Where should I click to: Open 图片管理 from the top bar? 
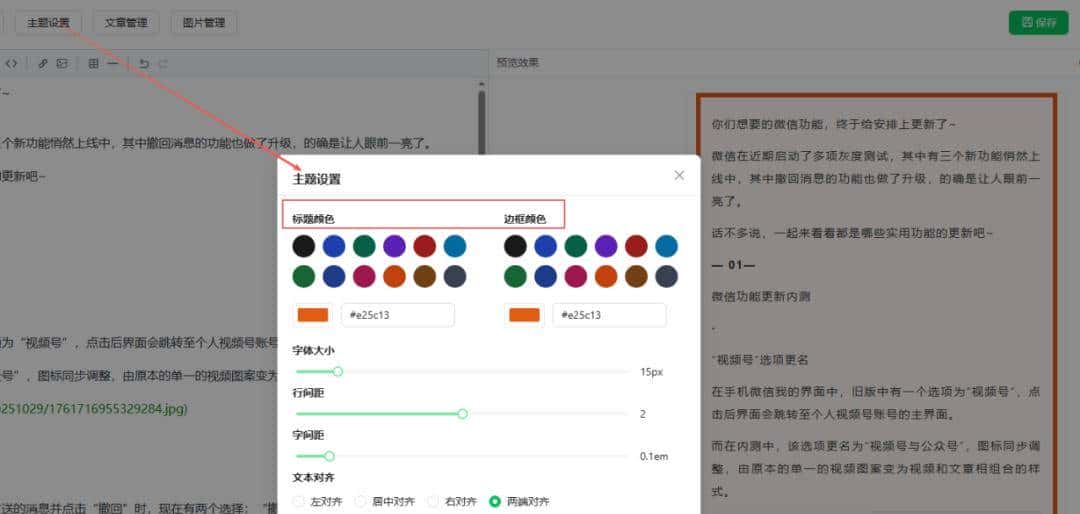[204, 23]
